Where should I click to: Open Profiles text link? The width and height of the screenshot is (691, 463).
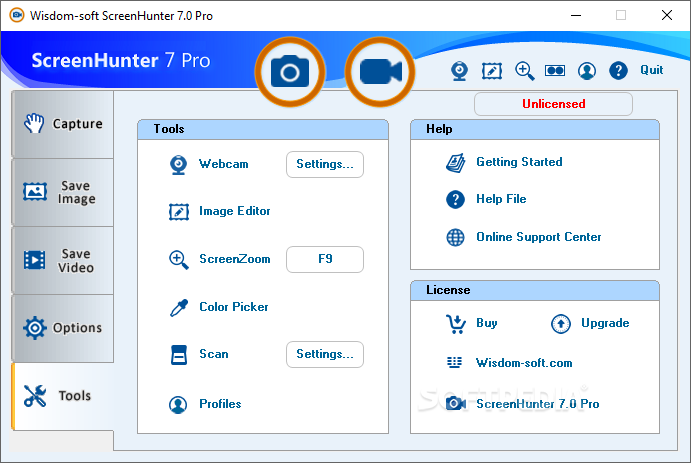(220, 404)
